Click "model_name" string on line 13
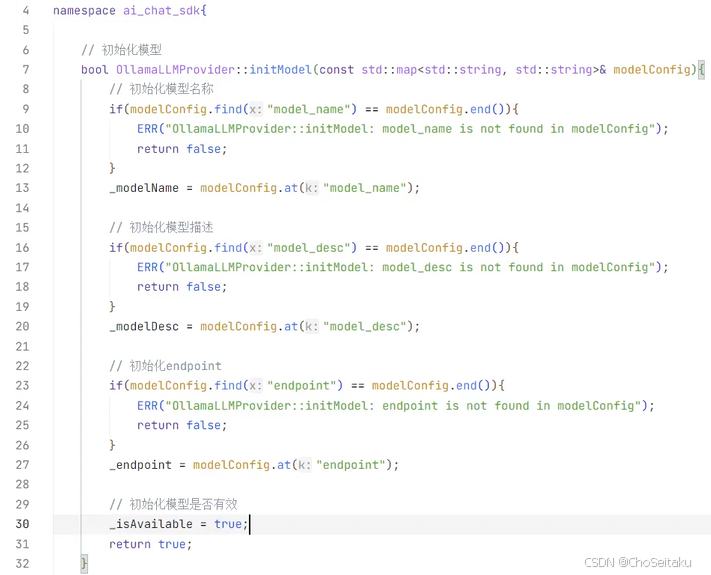The image size is (711, 575). (365, 188)
